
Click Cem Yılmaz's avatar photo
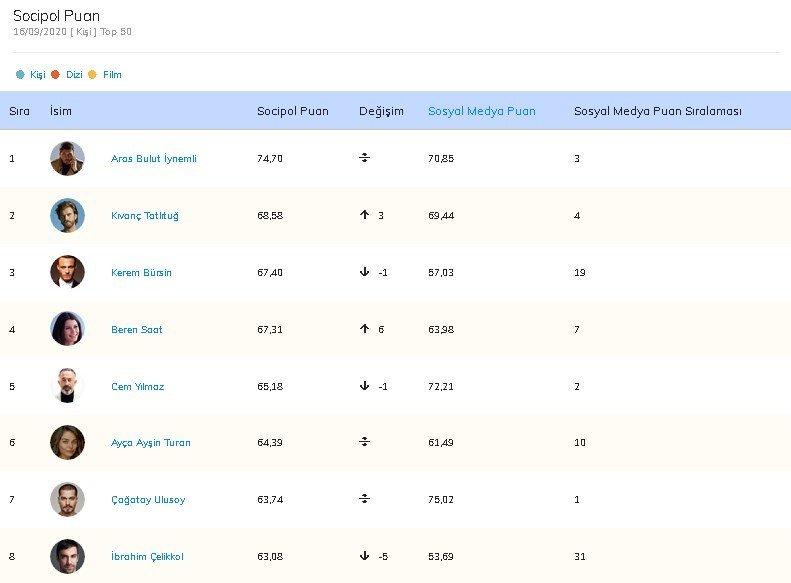(67, 386)
